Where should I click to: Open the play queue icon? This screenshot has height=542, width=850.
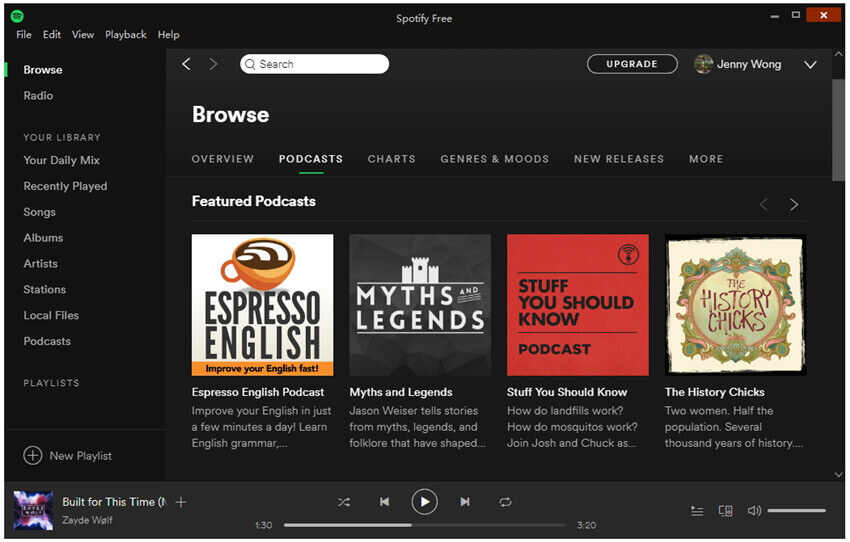tap(697, 511)
